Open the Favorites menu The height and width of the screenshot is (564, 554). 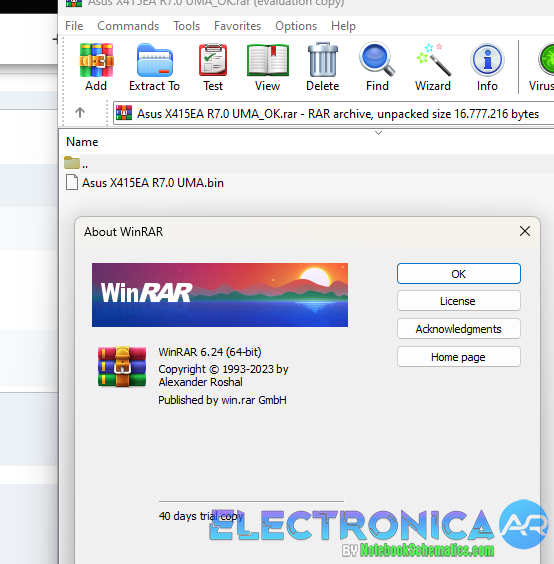point(237,26)
